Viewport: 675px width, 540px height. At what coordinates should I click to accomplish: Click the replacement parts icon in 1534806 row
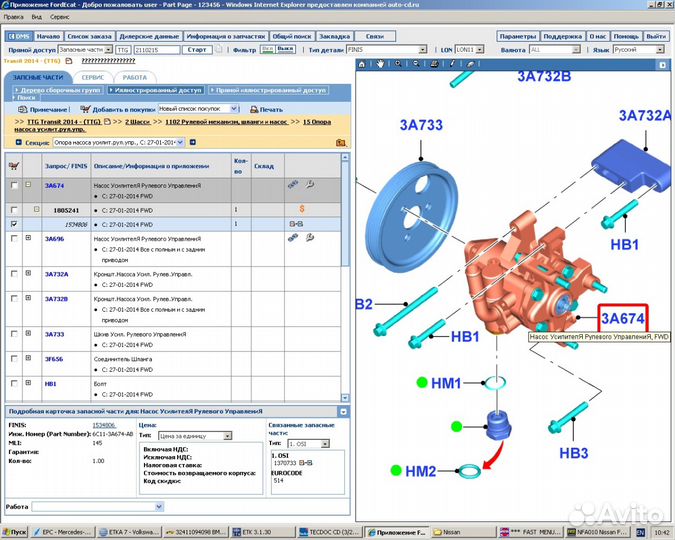(296, 224)
